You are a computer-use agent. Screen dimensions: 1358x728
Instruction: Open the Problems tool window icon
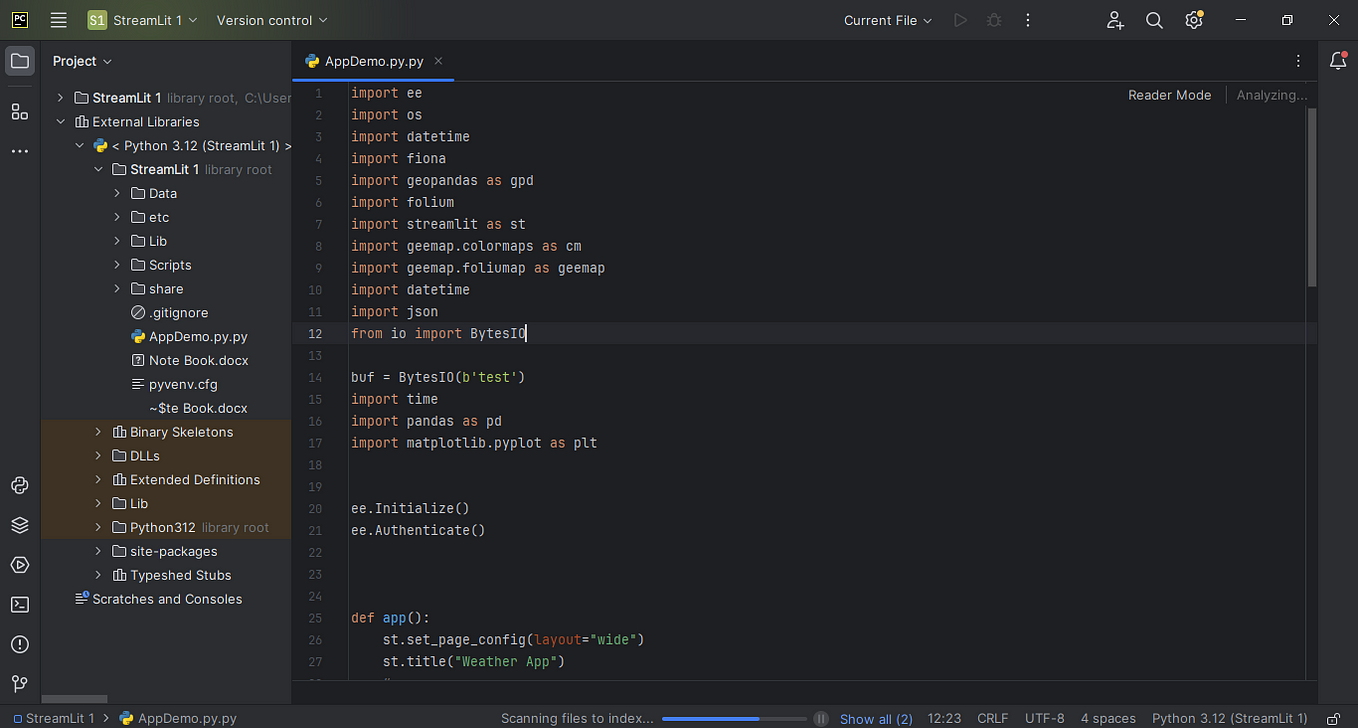click(20, 645)
